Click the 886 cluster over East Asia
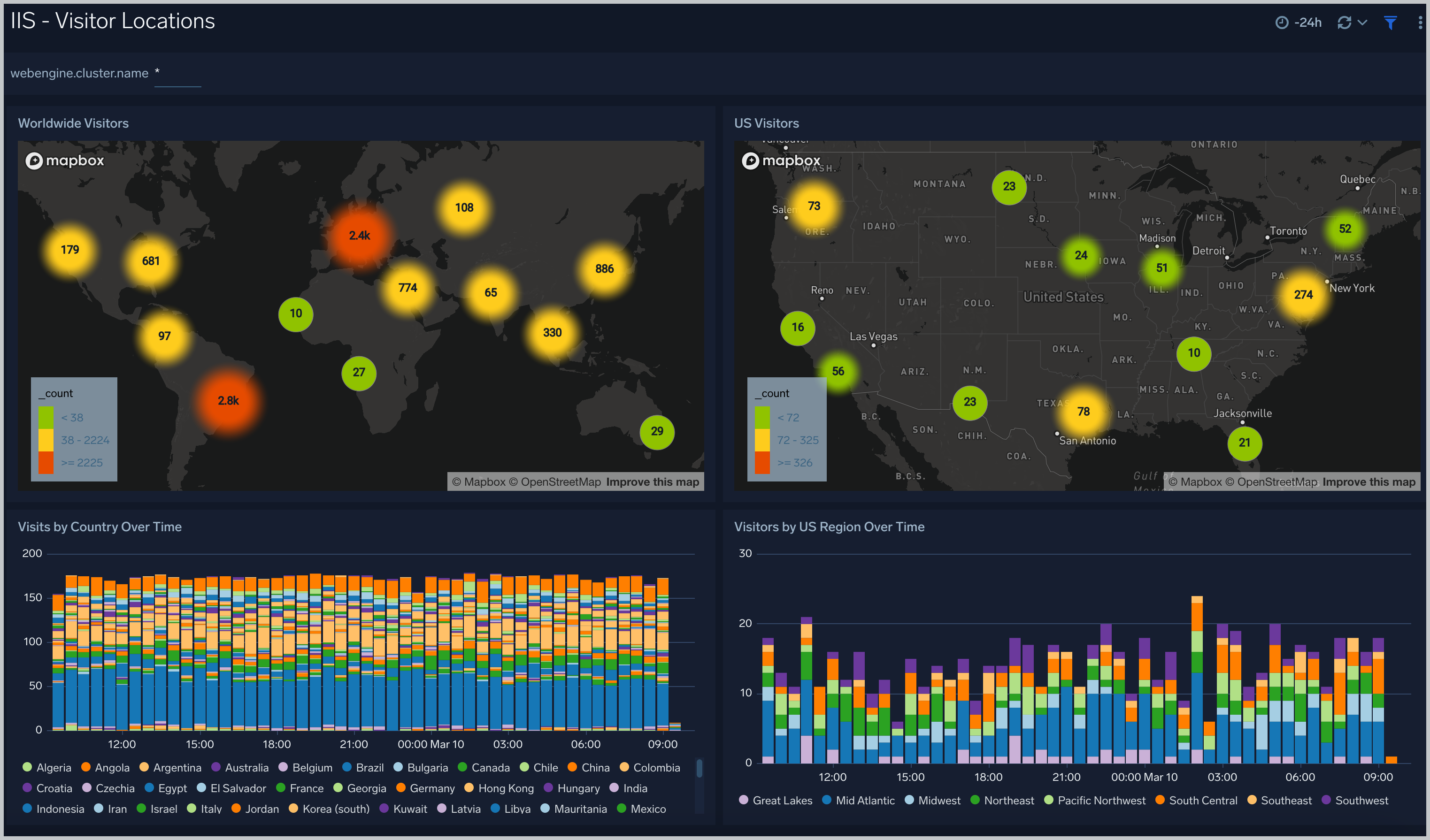The height and width of the screenshot is (840, 1430). [604, 269]
